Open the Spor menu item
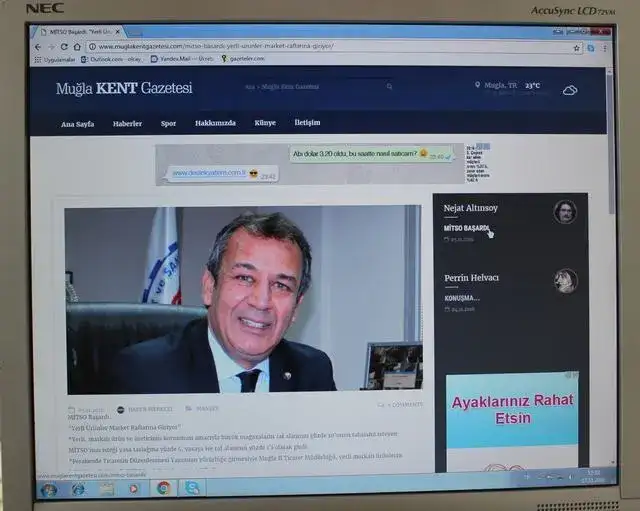640x511 pixels. (x=168, y=123)
